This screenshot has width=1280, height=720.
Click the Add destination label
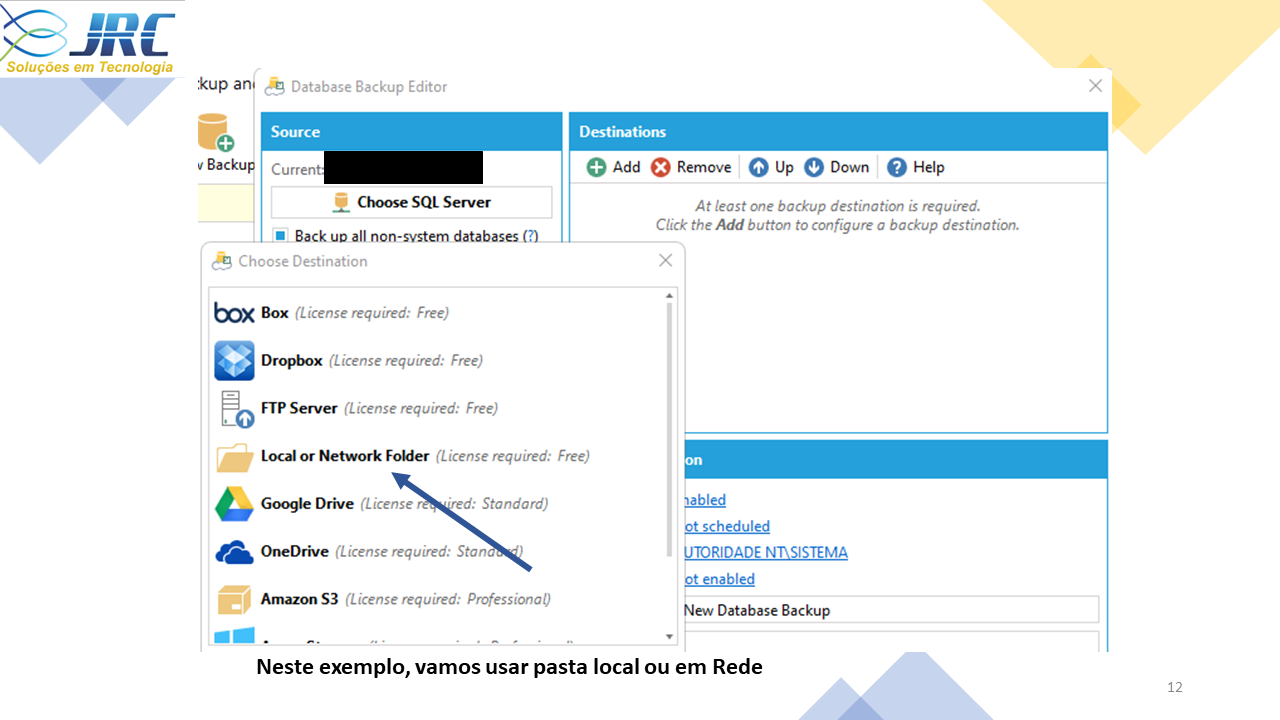click(627, 167)
